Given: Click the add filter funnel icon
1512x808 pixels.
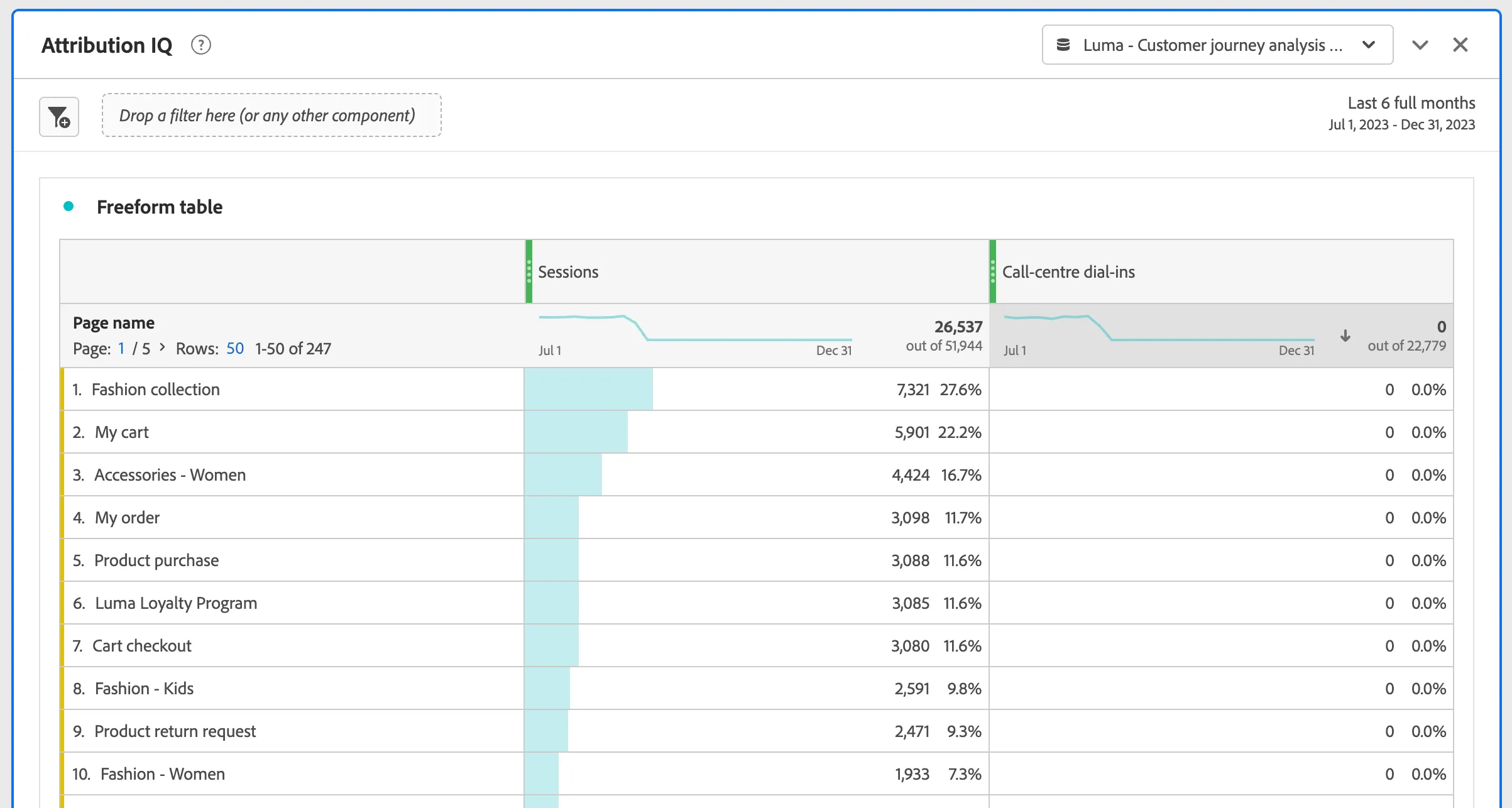Looking at the screenshot, I should pos(59,117).
